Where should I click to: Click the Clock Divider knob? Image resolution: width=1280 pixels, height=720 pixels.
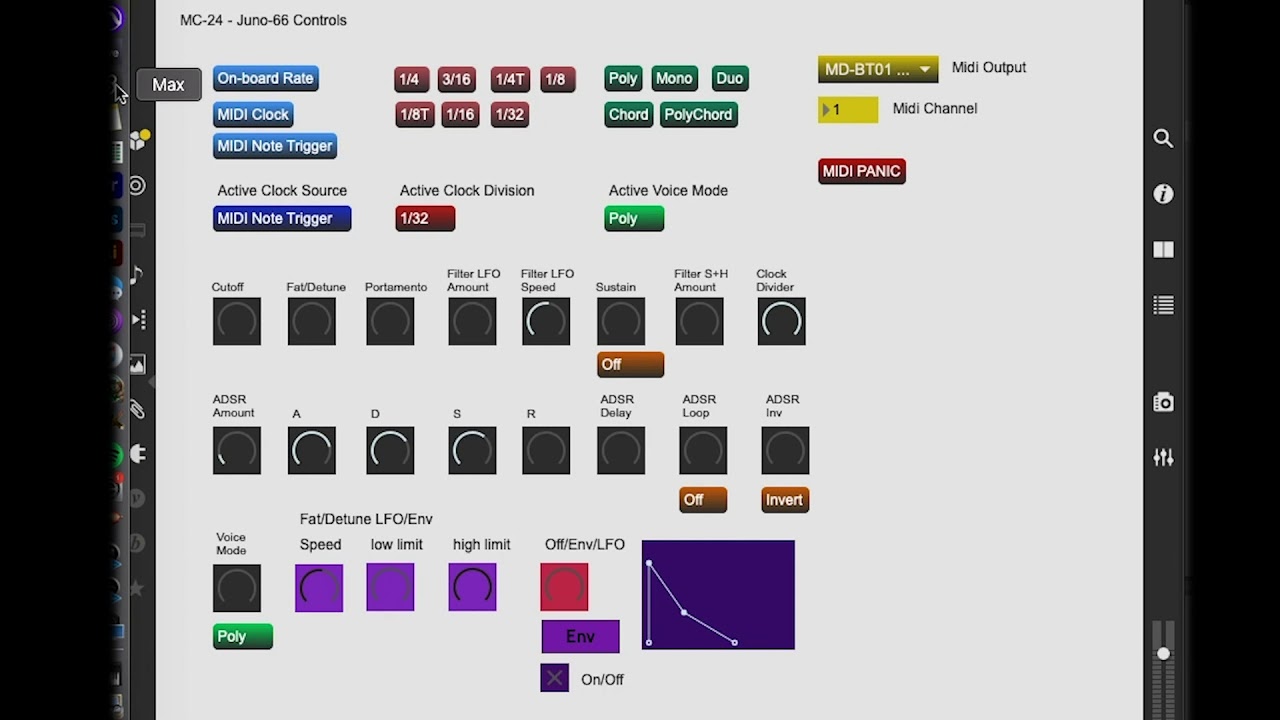[781, 321]
